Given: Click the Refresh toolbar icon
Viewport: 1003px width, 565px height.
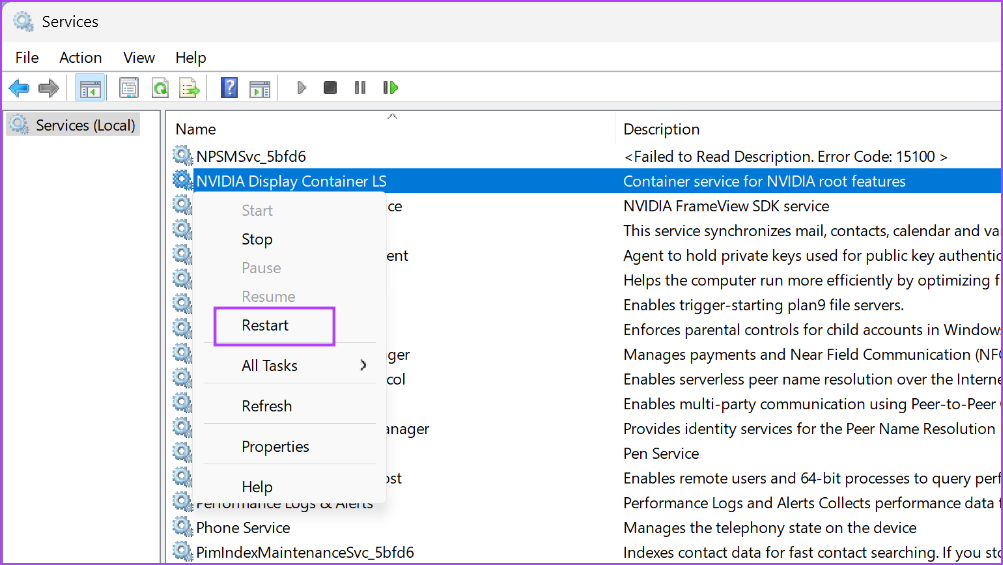Looking at the screenshot, I should pos(160,88).
